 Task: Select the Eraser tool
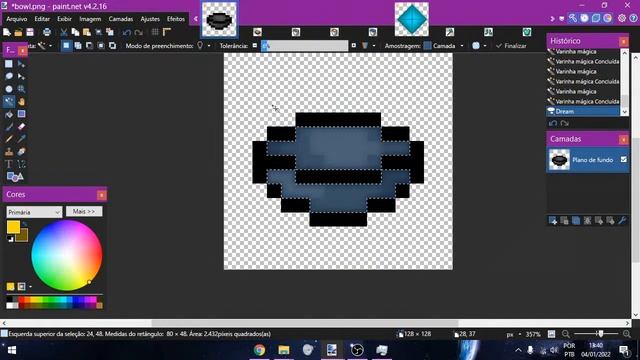point(21,127)
